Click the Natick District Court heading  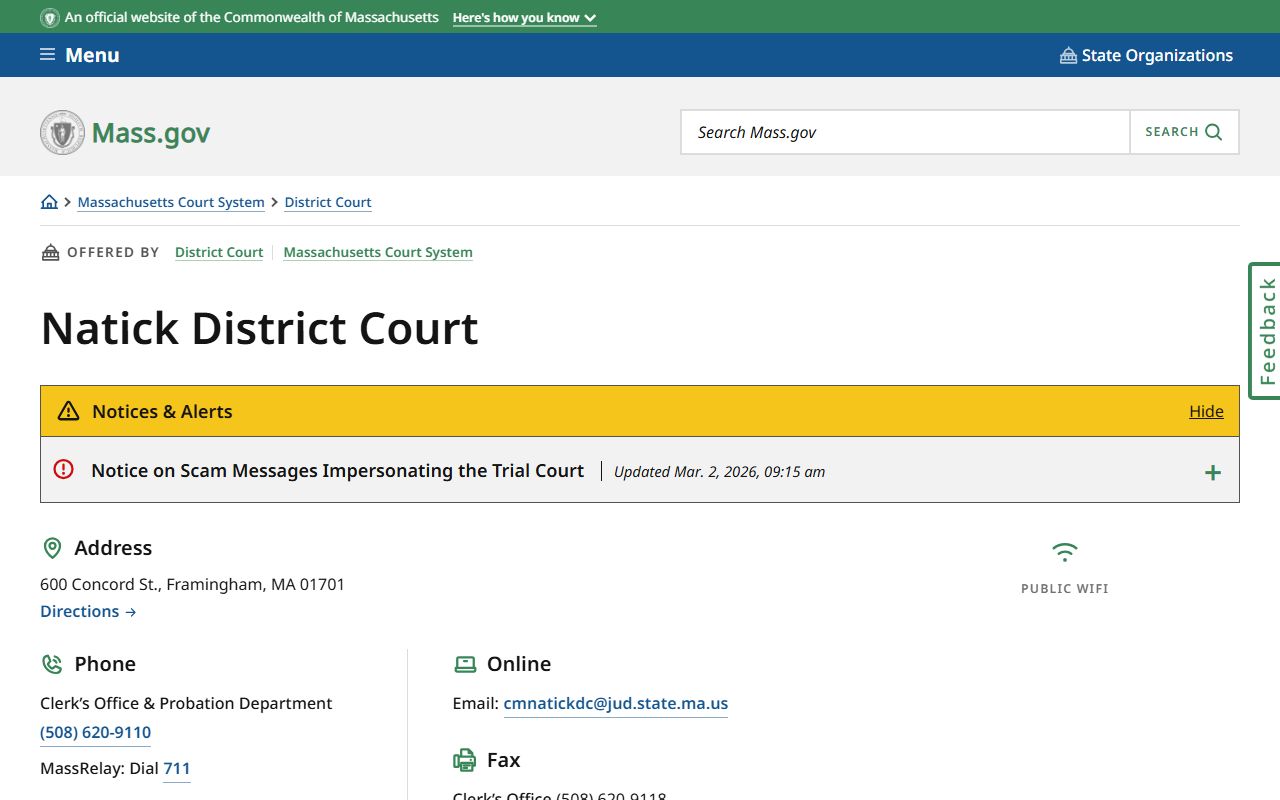click(x=260, y=328)
